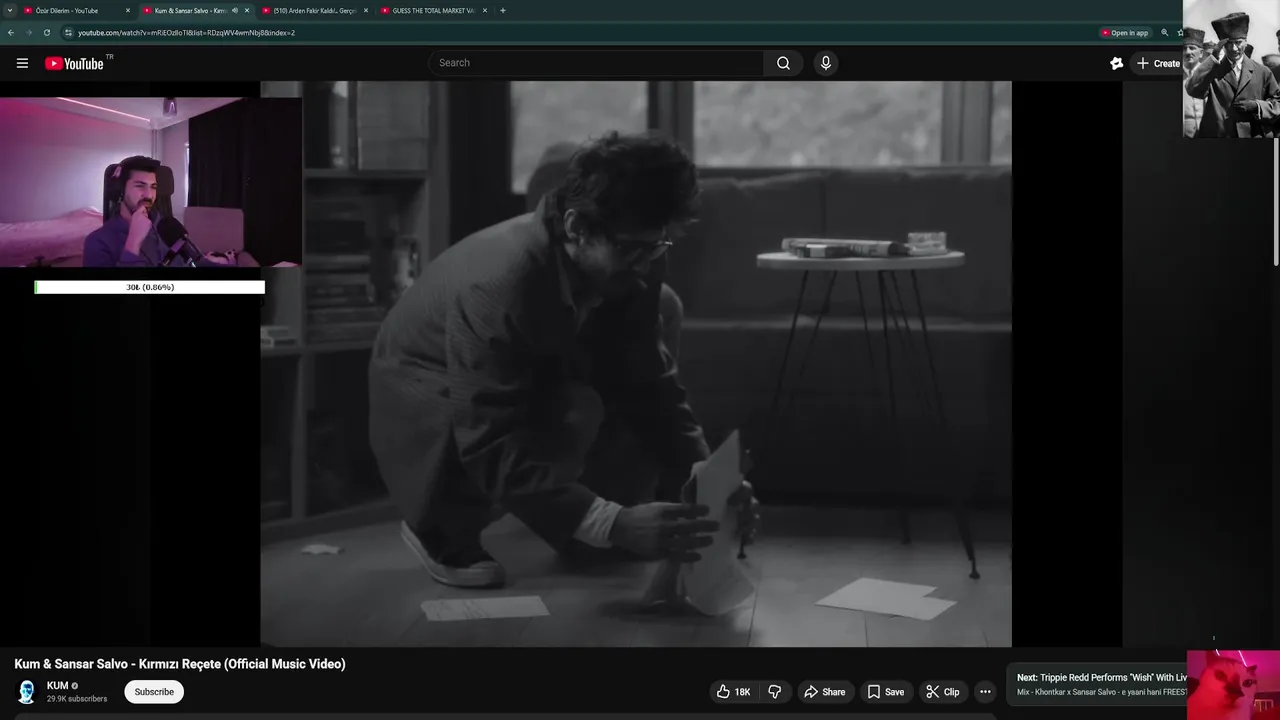Like the video with thumbs up

[732, 692]
